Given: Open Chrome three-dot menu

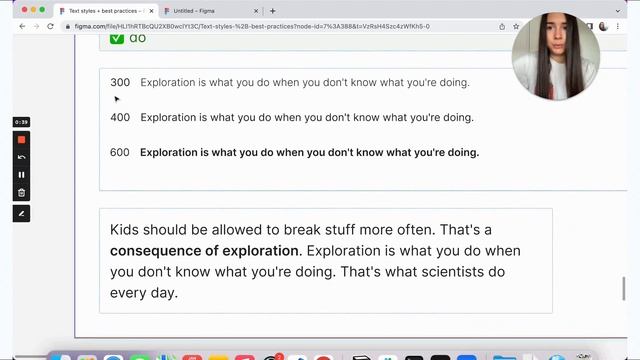Looking at the screenshot, I should [618, 27].
